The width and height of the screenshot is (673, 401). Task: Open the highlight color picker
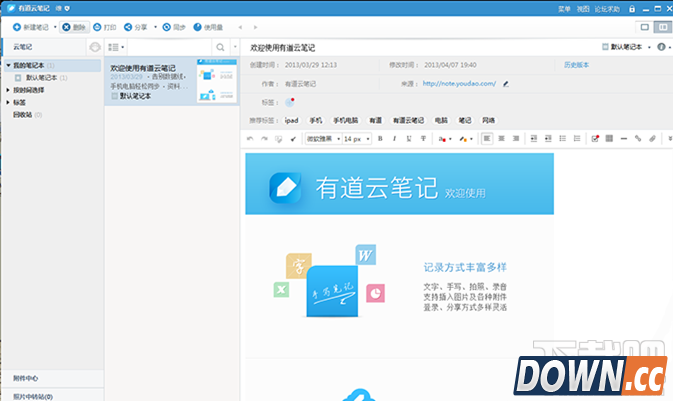tap(466, 139)
